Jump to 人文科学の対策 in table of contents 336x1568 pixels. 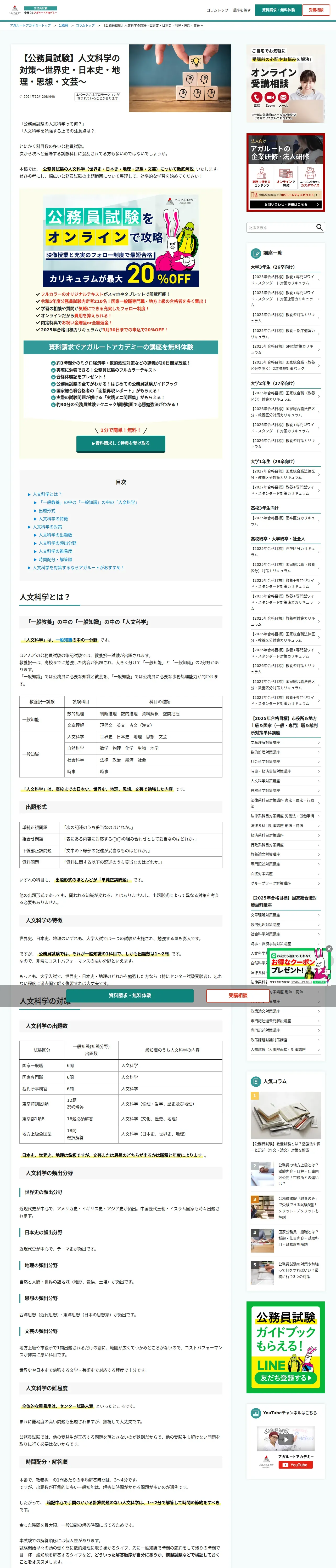[48, 527]
